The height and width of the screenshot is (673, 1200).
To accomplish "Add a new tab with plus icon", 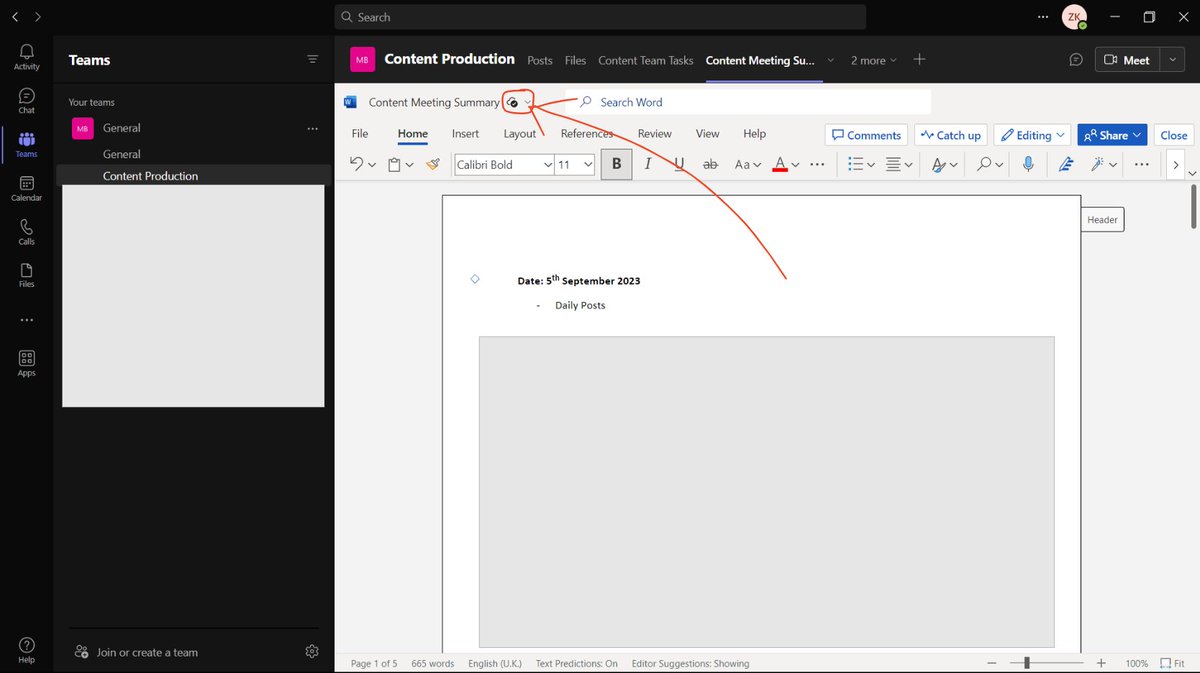I will pyautogui.click(x=919, y=60).
